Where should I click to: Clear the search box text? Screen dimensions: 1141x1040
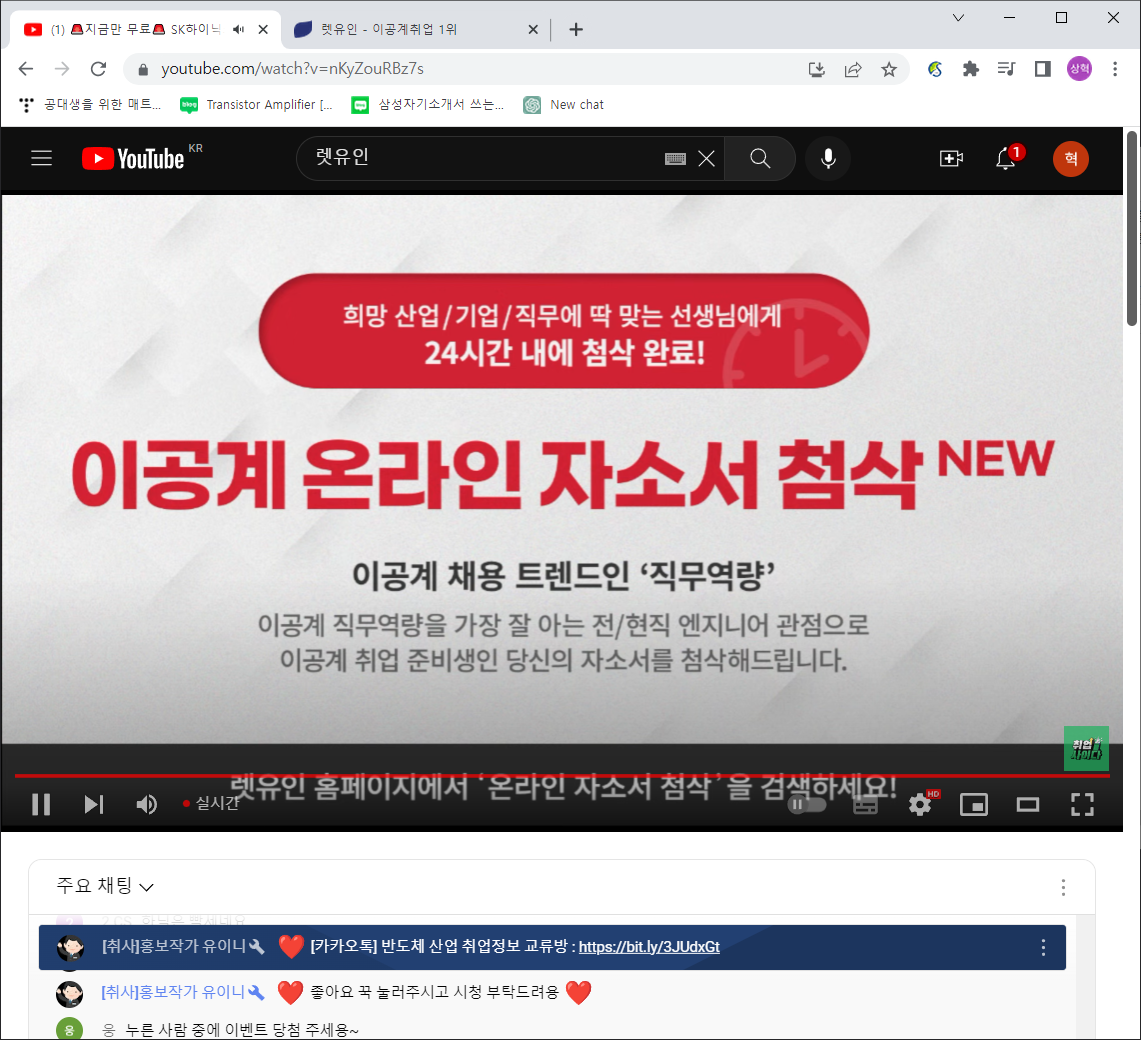tap(707, 158)
